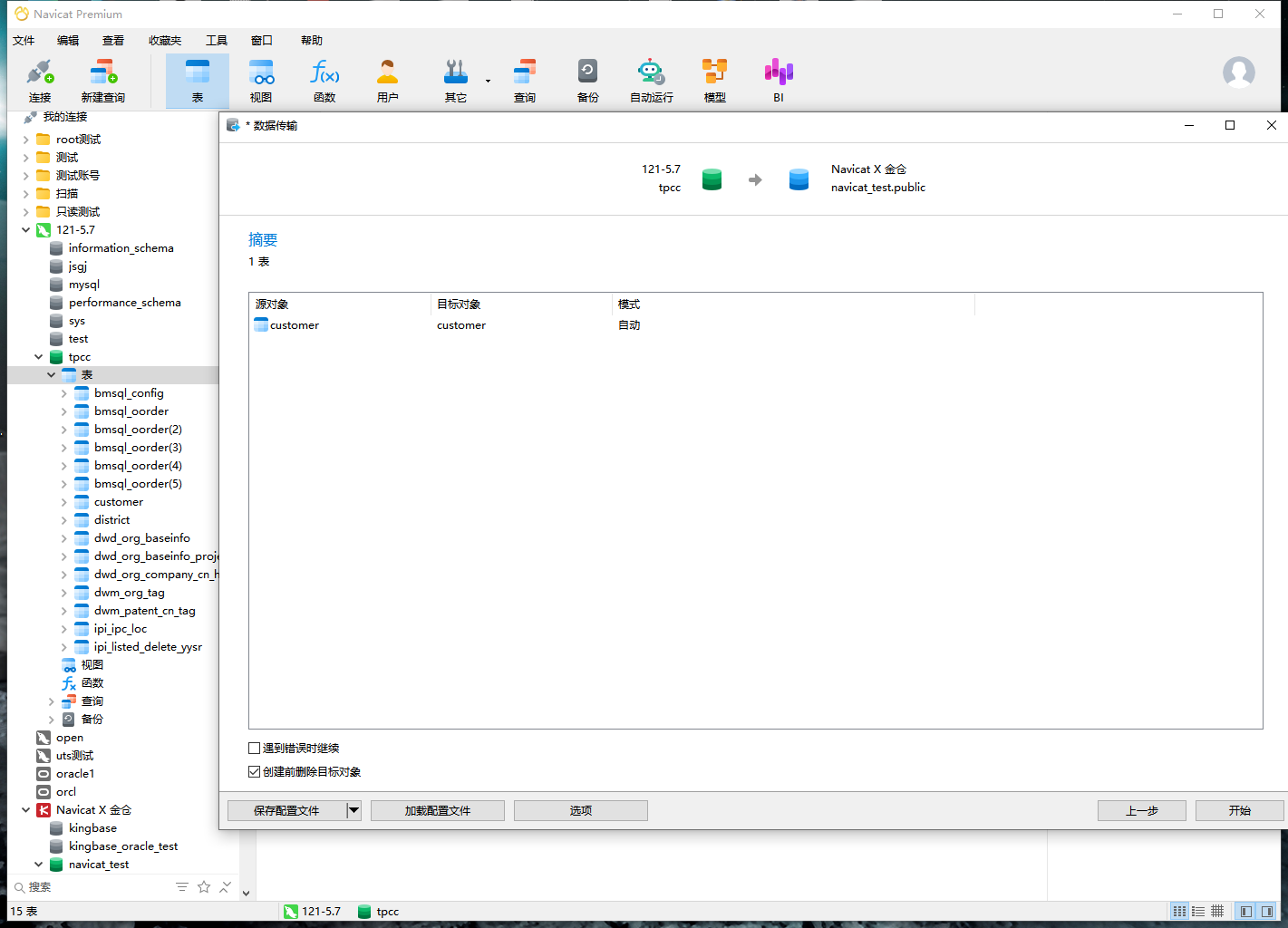1288x928 pixels.
Task: Toggle the right info pane in status bar
Action: pyautogui.click(x=1266, y=912)
